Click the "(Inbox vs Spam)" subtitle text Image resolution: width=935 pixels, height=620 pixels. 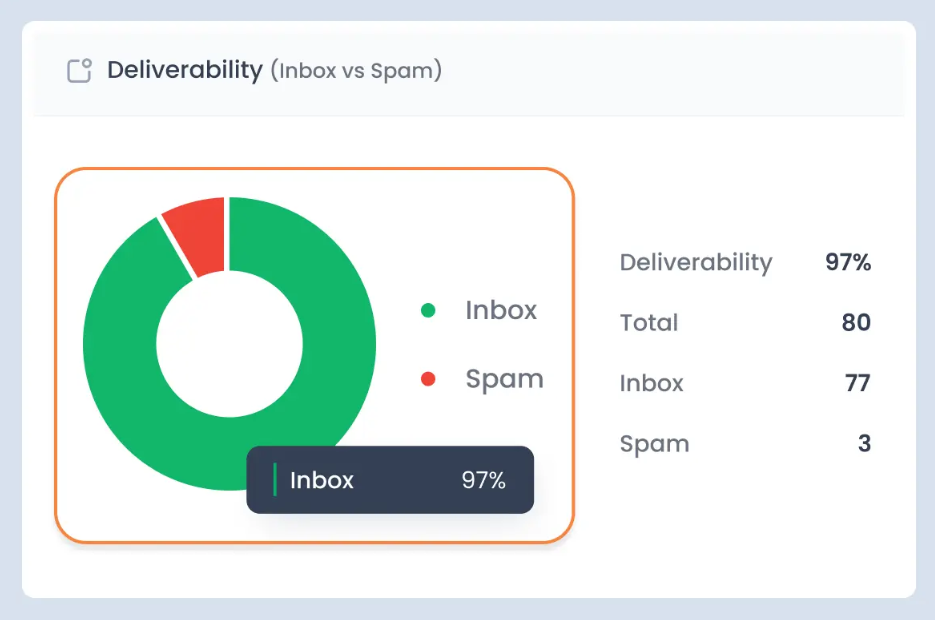(356, 71)
